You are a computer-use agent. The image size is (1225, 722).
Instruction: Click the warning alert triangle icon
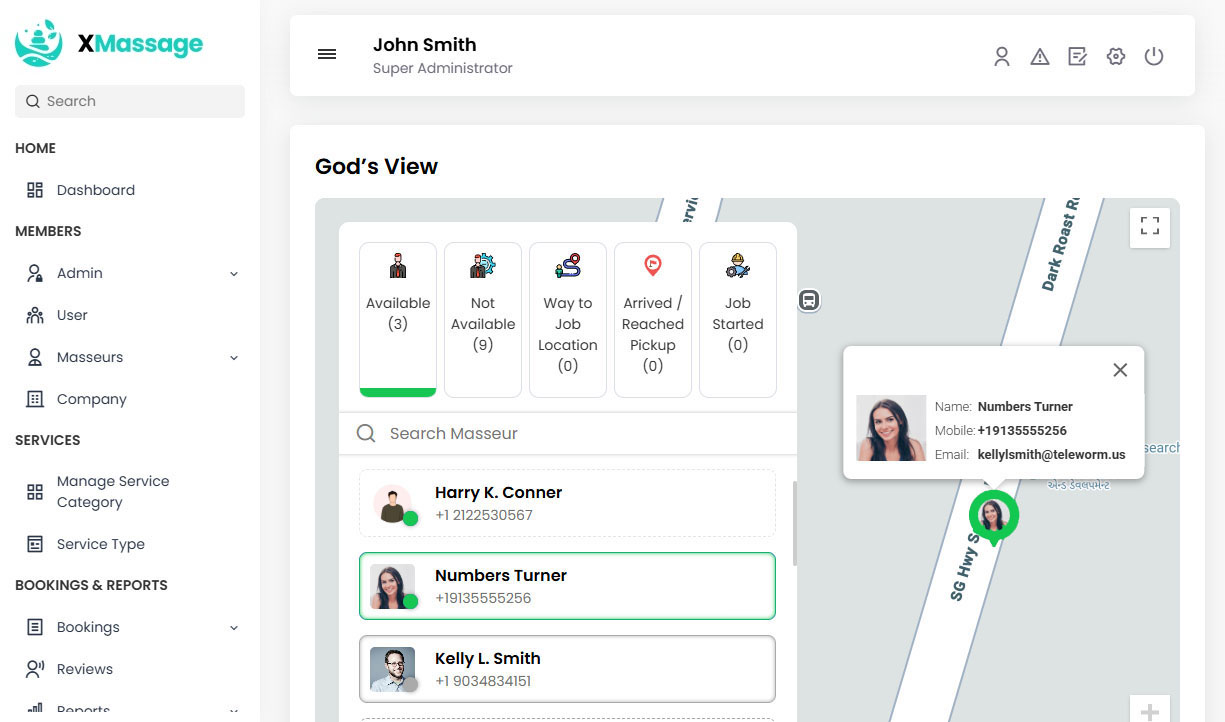[x=1040, y=57]
